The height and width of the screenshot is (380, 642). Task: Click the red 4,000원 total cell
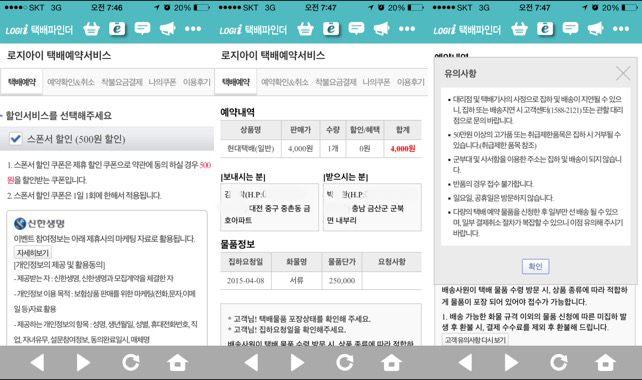(403, 149)
